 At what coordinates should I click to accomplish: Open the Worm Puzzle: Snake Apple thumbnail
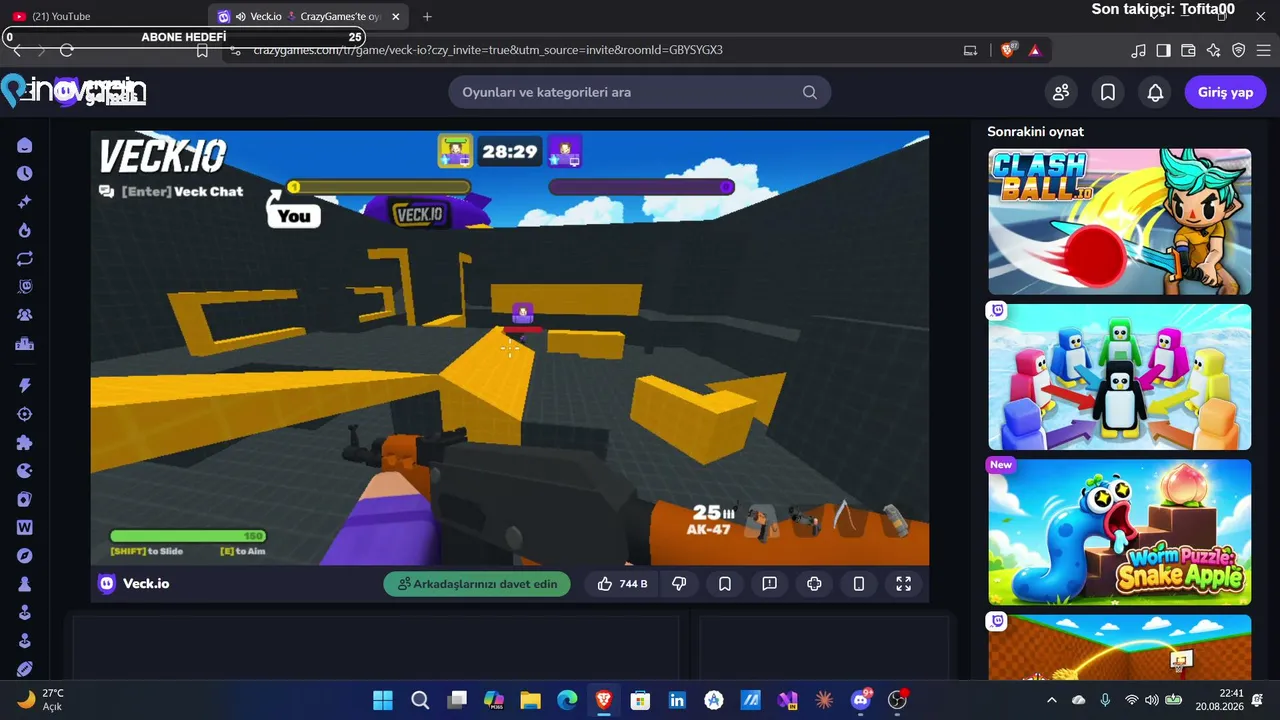(x=1120, y=532)
